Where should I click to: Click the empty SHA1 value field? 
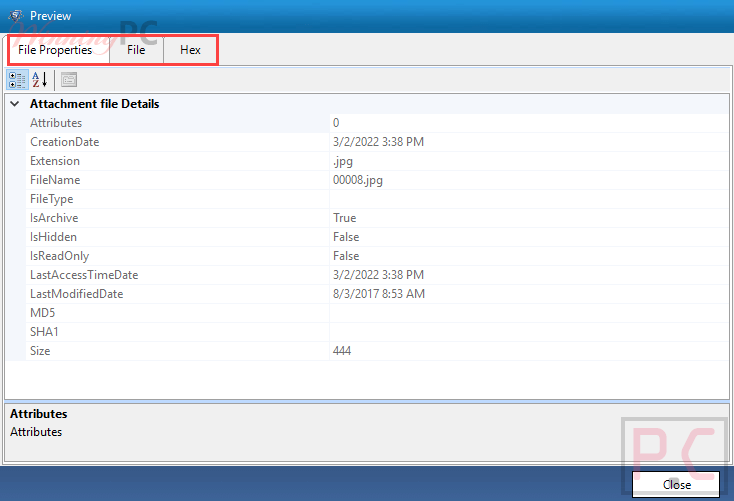pyautogui.click(x=529, y=332)
